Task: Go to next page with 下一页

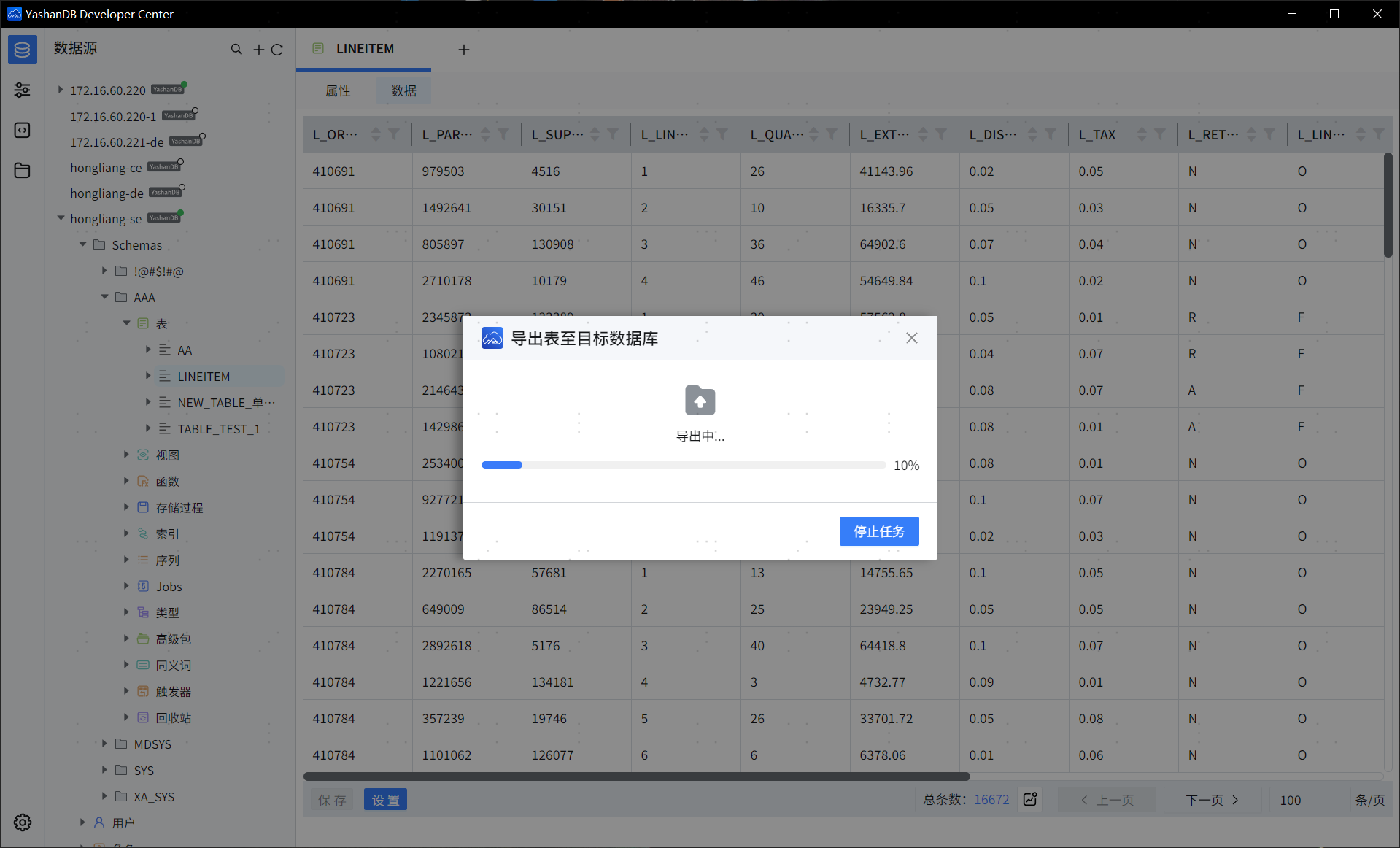Action: tap(1212, 800)
